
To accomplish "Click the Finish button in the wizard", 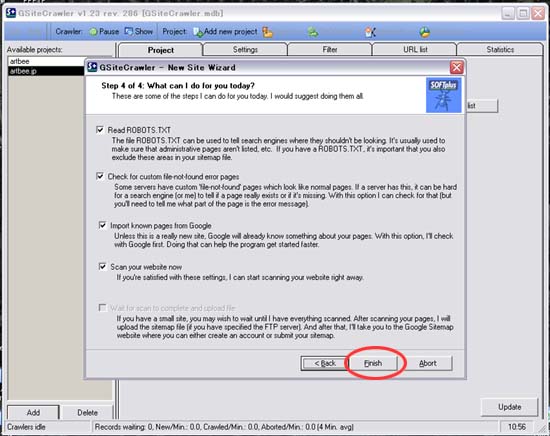I will (x=373, y=363).
